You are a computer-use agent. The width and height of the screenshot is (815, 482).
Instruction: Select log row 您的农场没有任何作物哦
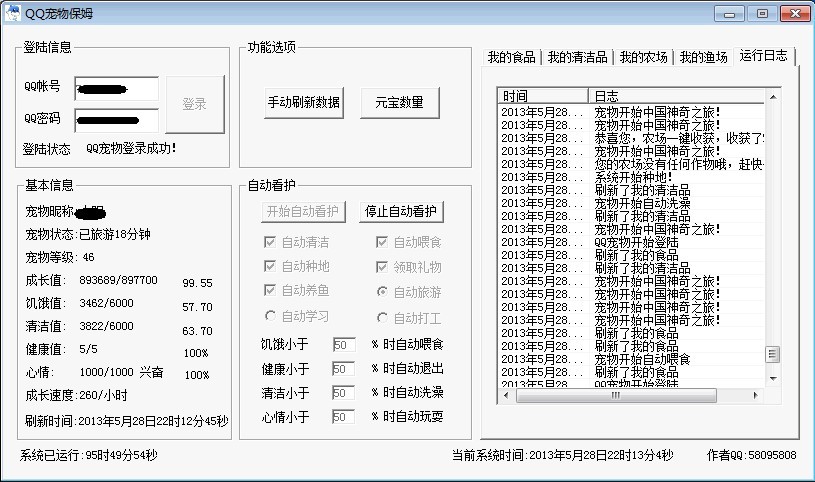click(632, 164)
